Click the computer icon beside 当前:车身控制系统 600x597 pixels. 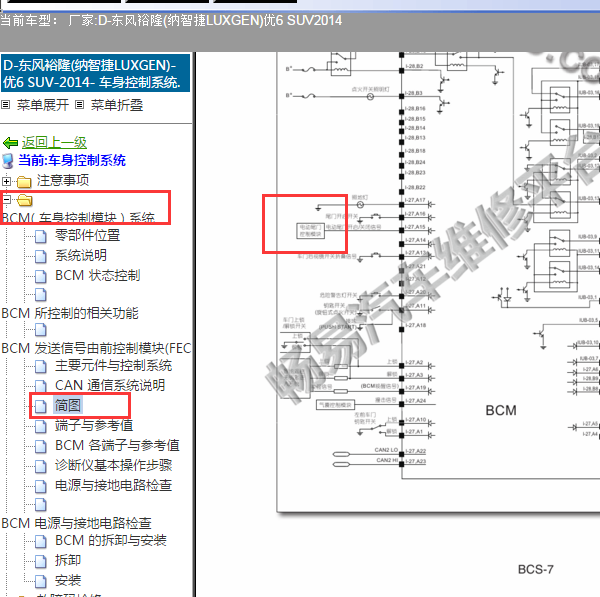click(8, 160)
